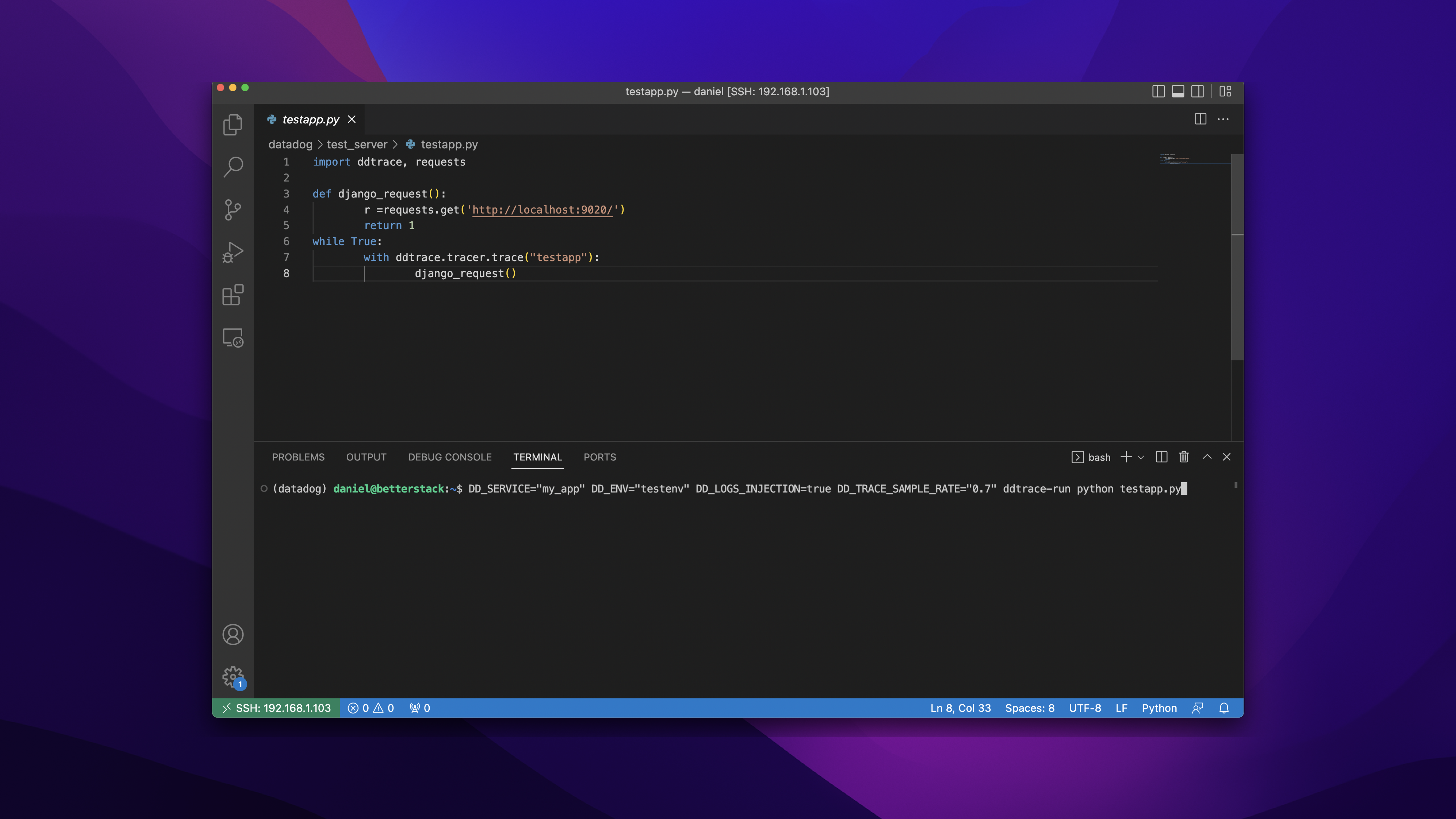Click line number 3 in gutter
Image resolution: width=1456 pixels, height=819 pixels.
tap(286, 194)
